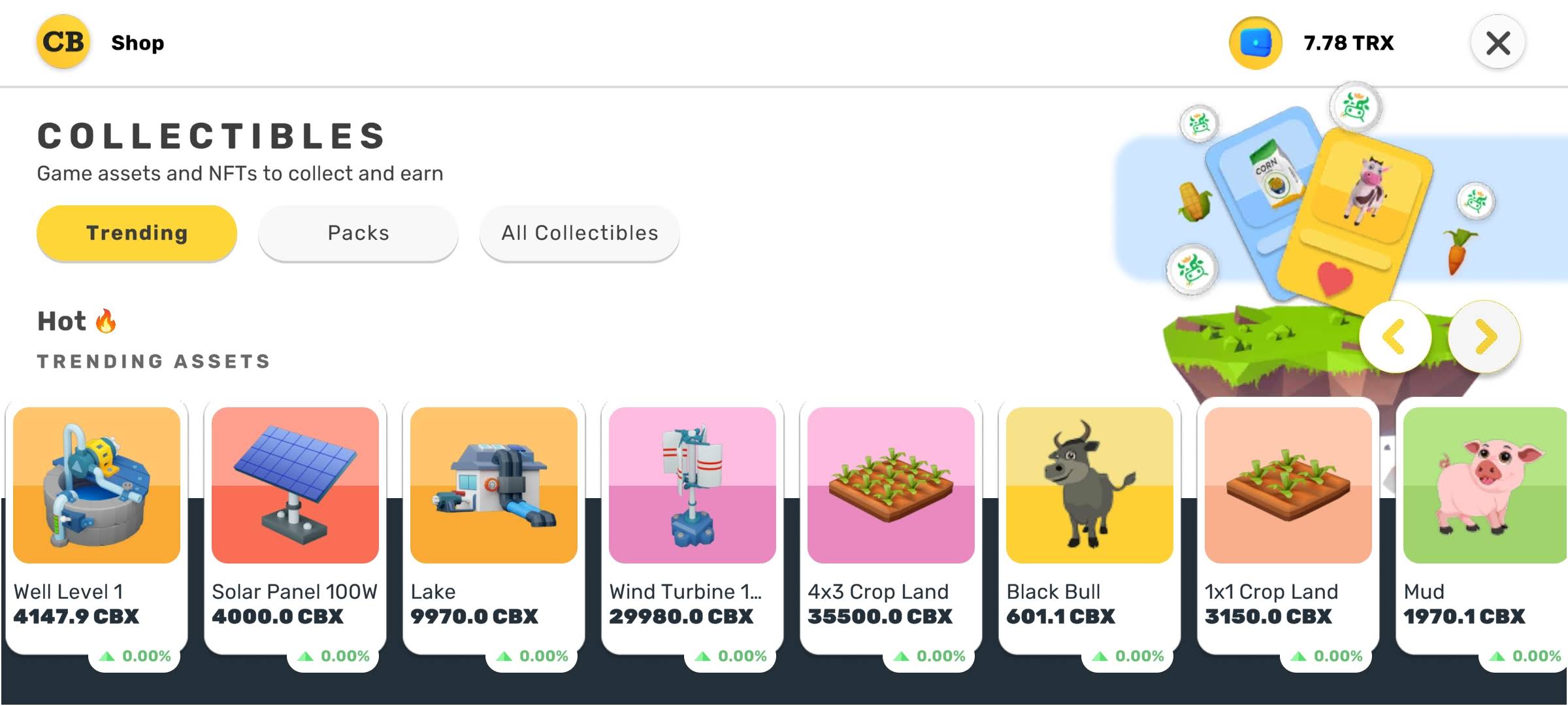Screen dimensions: 1568x706
Task: Open the blue wallet icon
Action: click(1255, 43)
